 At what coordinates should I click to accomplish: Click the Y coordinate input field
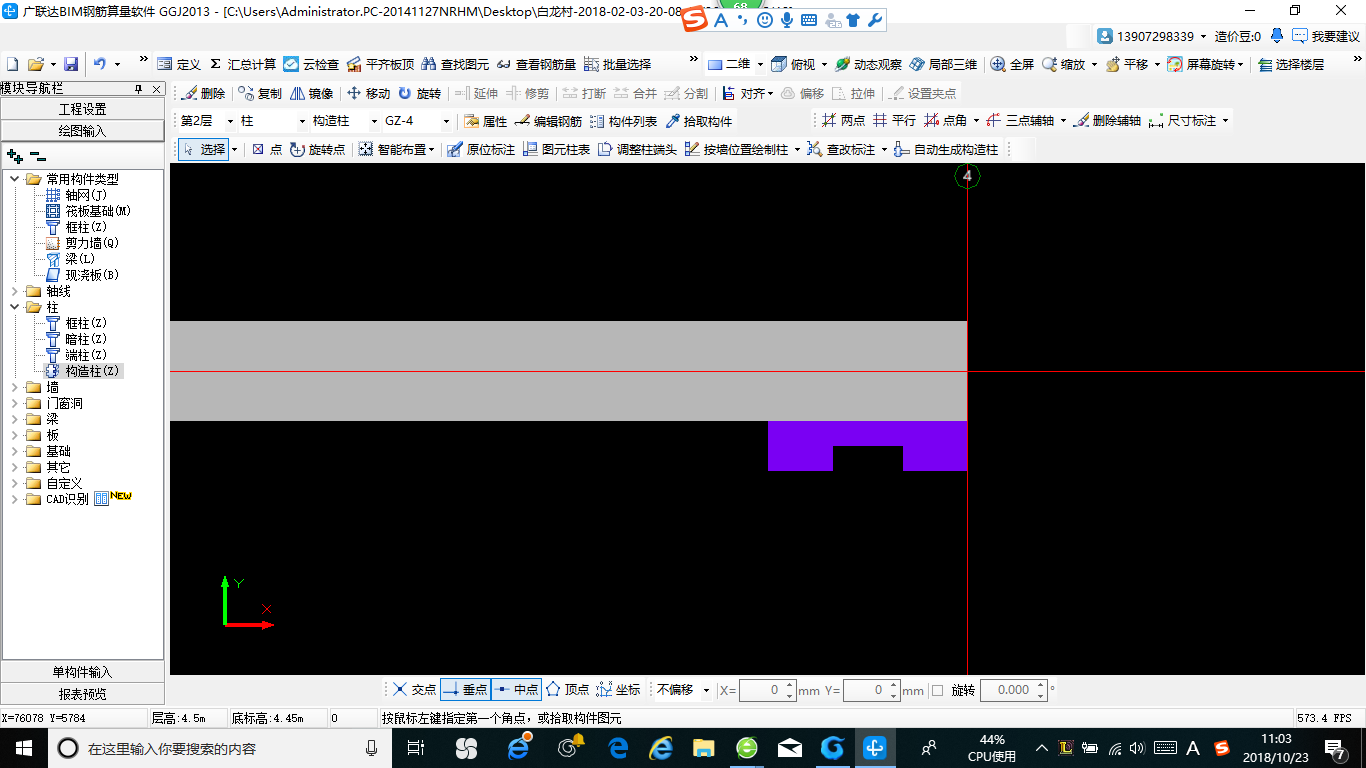pyautogui.click(x=871, y=690)
